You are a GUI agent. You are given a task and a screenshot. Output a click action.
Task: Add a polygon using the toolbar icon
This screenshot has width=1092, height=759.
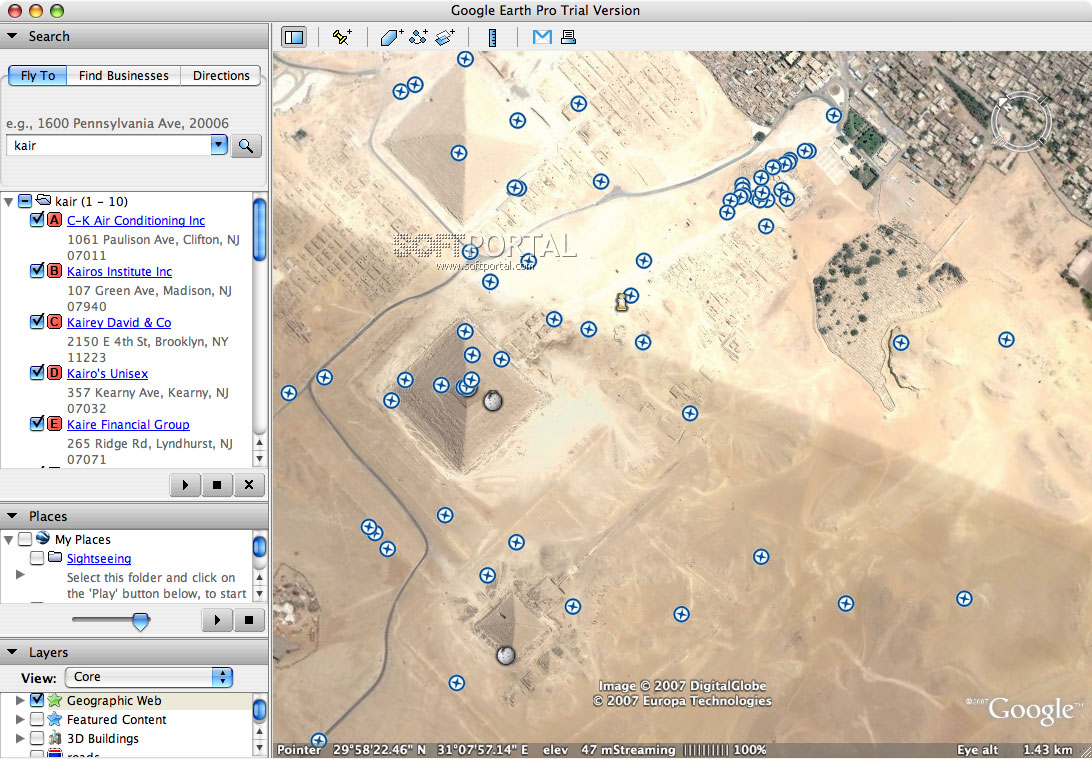392,37
